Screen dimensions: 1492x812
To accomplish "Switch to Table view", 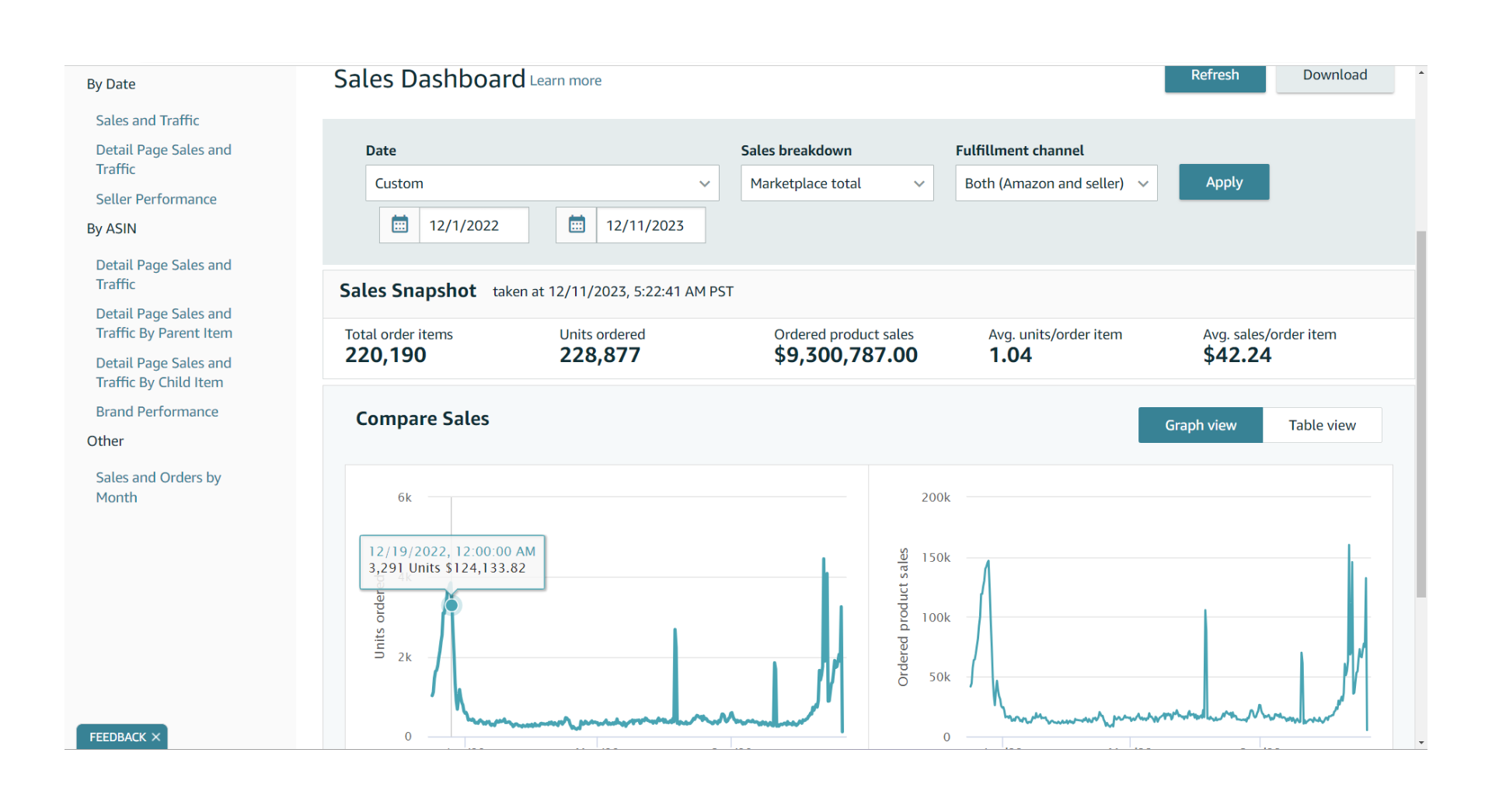I will tap(1322, 425).
